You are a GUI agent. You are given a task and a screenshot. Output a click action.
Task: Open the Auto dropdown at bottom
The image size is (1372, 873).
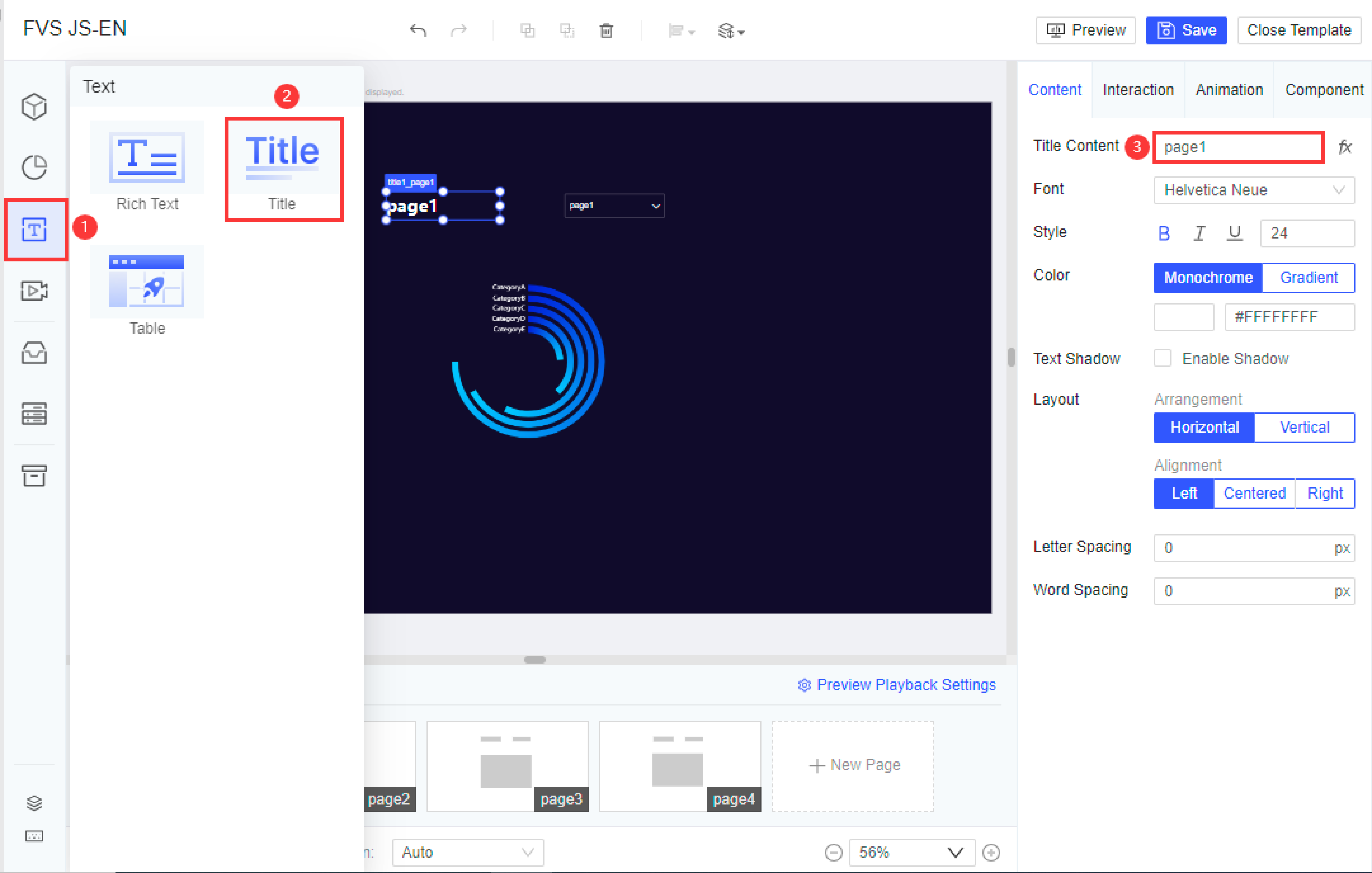[x=468, y=852]
